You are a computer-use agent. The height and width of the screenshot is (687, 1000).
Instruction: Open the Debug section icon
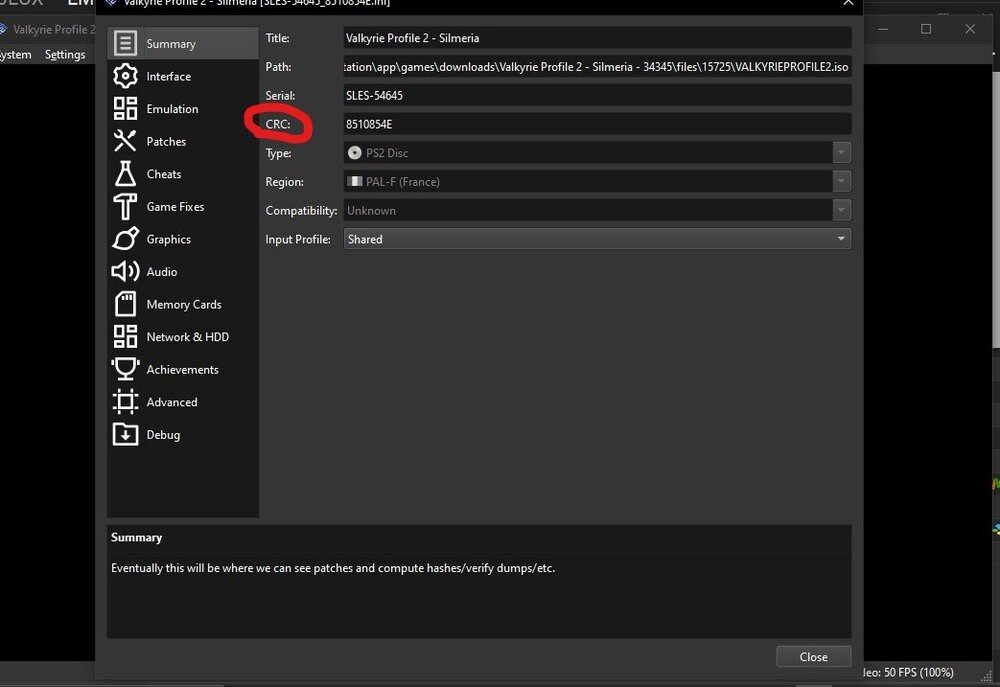(125, 434)
